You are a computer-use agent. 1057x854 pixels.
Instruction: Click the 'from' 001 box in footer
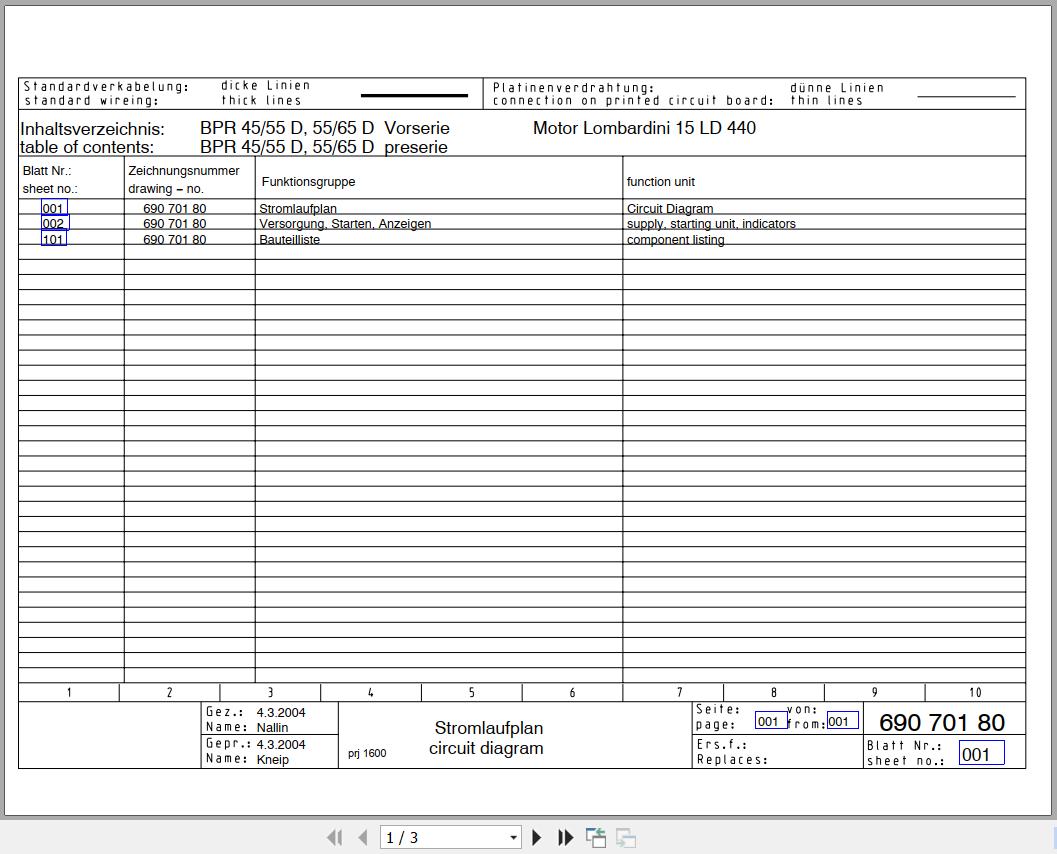click(841, 721)
